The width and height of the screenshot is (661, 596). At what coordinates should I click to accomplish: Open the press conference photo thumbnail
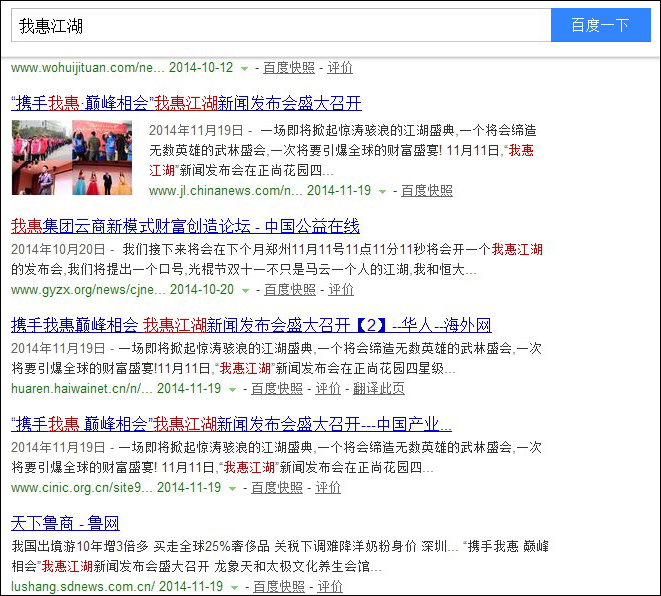tap(72, 157)
